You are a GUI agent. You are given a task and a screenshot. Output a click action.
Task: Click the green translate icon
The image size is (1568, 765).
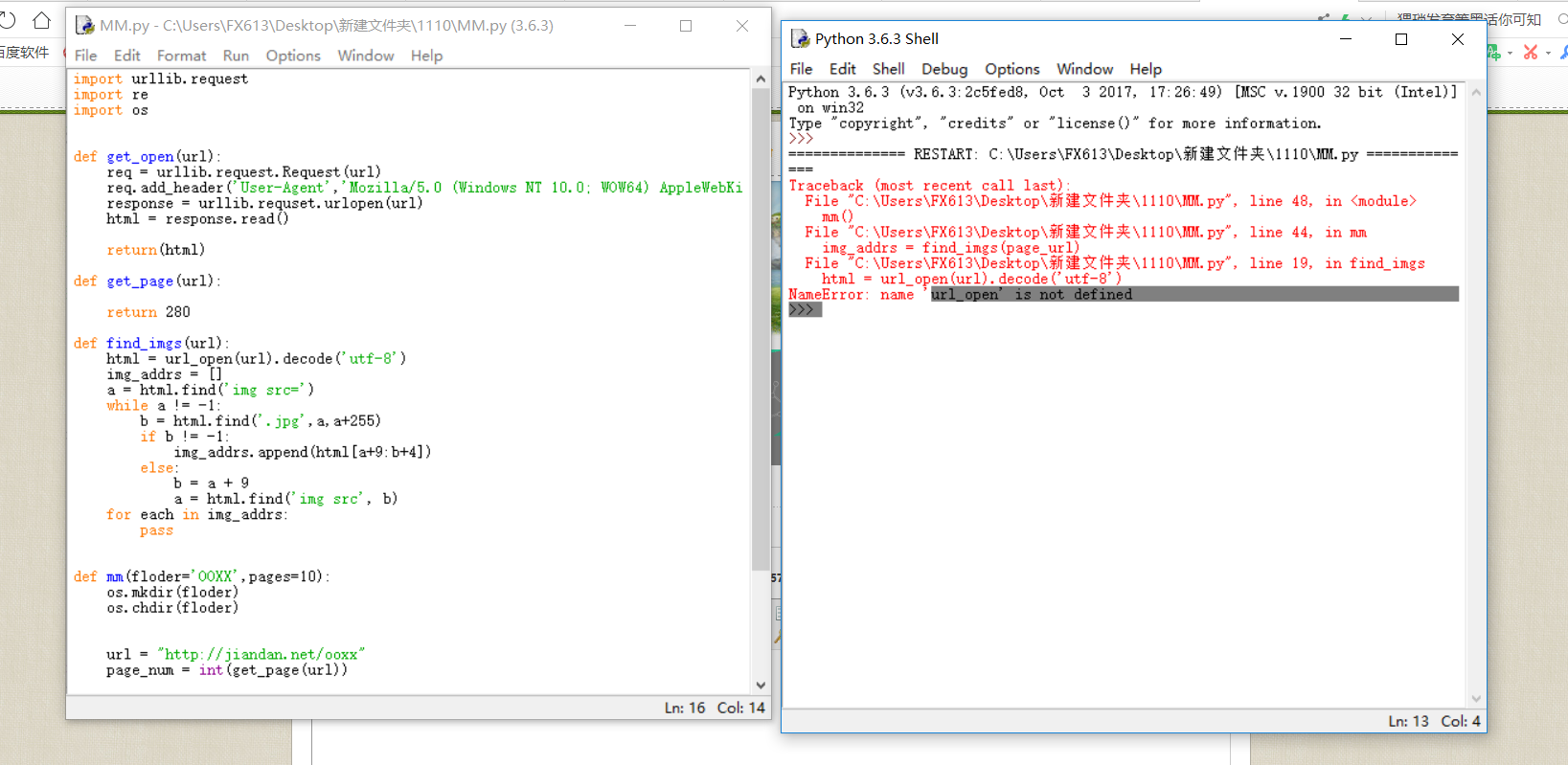(1494, 53)
